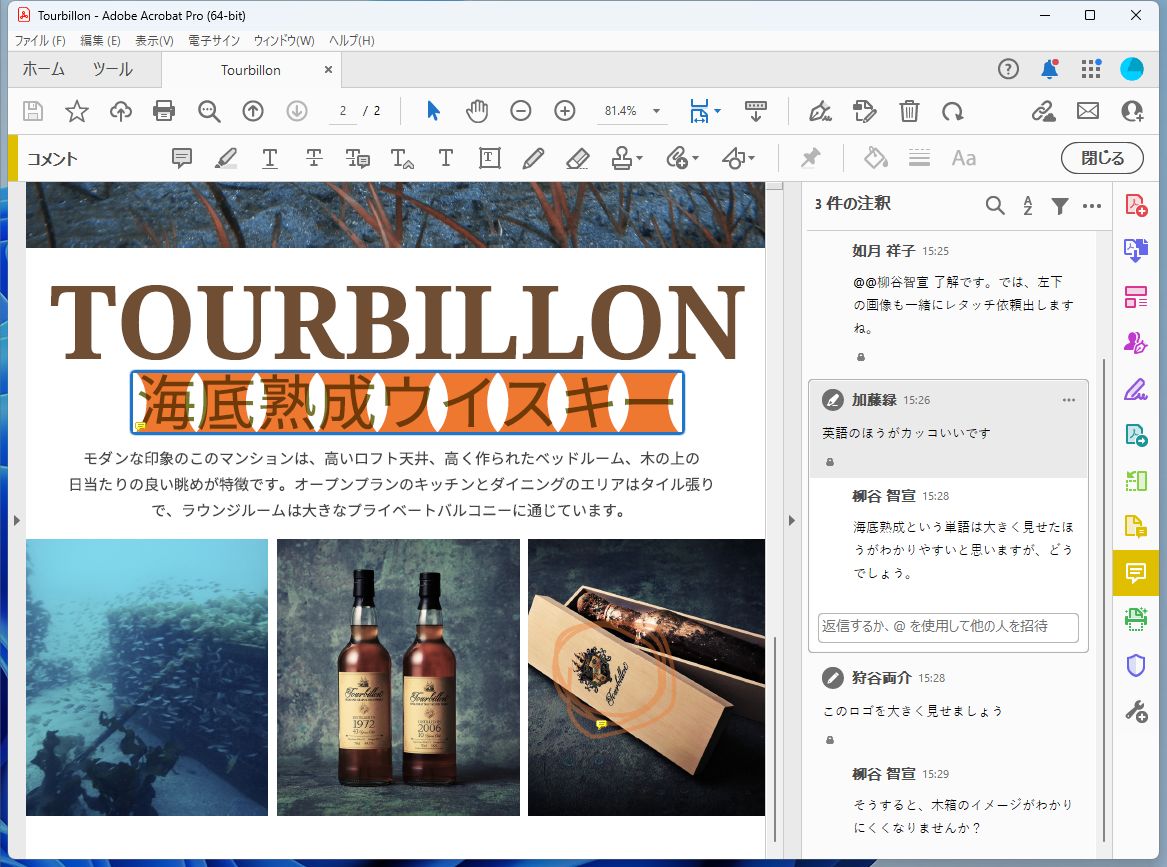Select the Eraser tool
Image resolution: width=1167 pixels, height=867 pixels.
tap(577, 157)
